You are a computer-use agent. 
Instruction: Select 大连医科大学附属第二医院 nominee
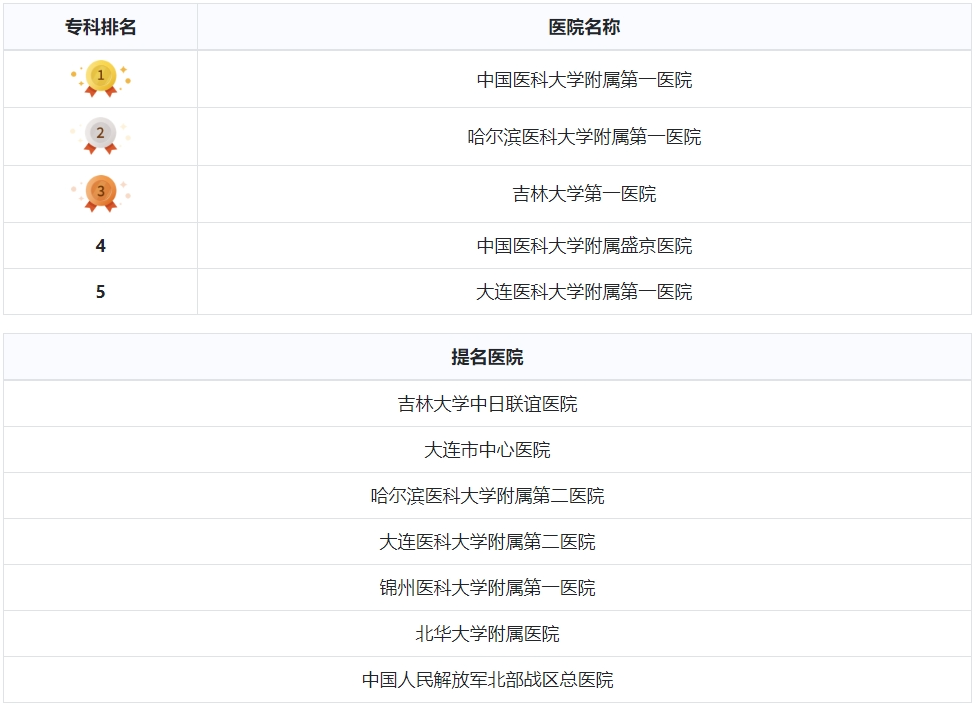(x=487, y=542)
